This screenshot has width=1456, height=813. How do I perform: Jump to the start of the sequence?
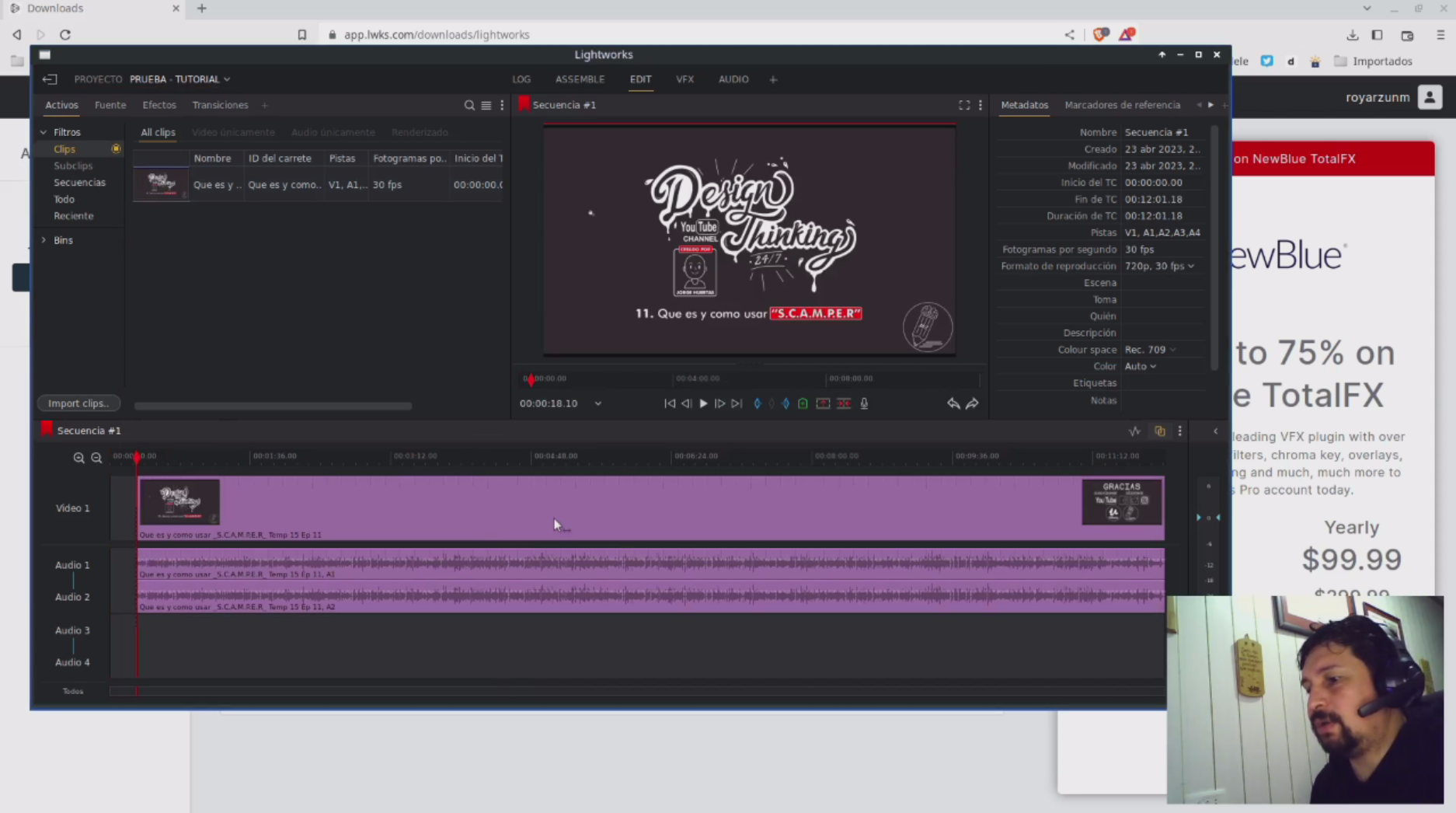tap(670, 403)
